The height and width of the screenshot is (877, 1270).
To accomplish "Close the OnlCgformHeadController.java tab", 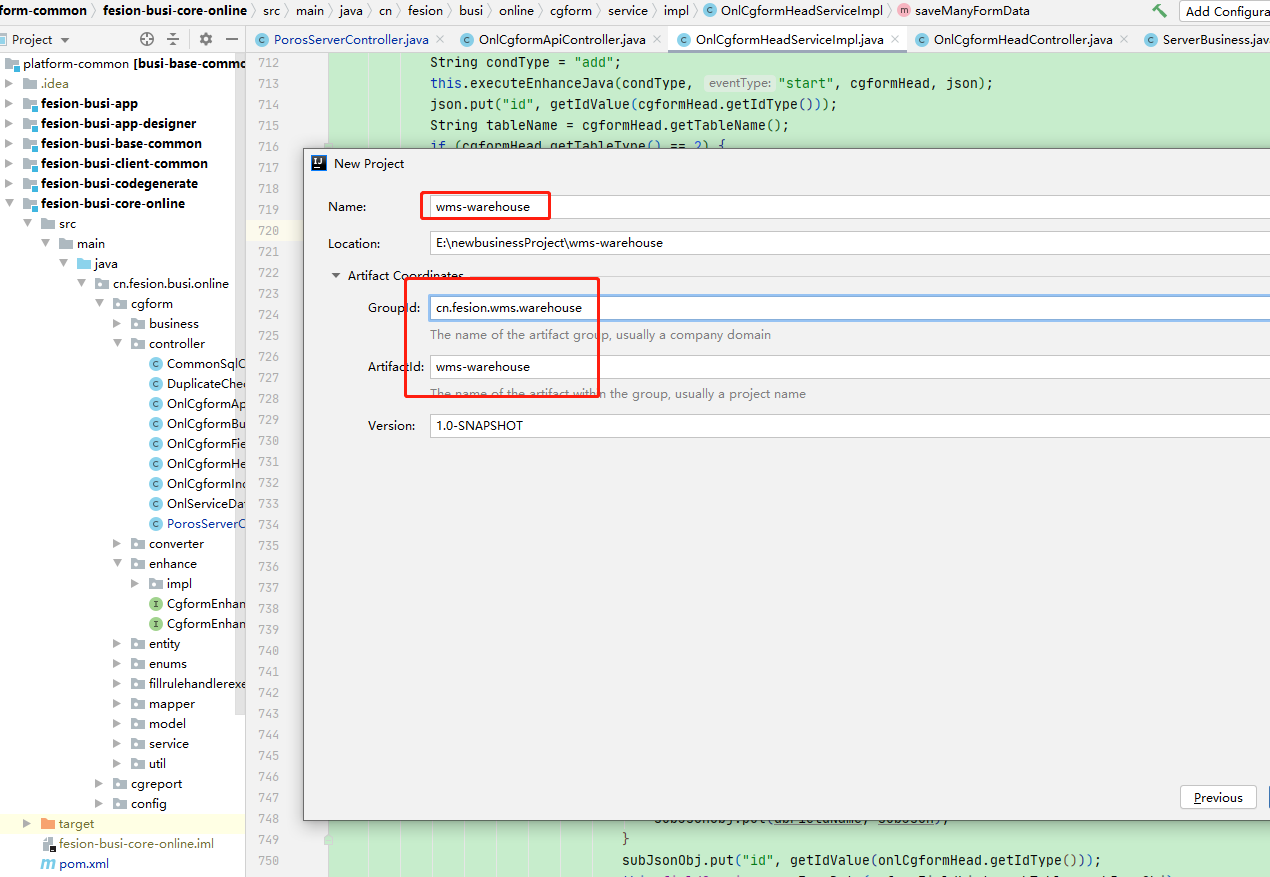I will pyautogui.click(x=1124, y=40).
